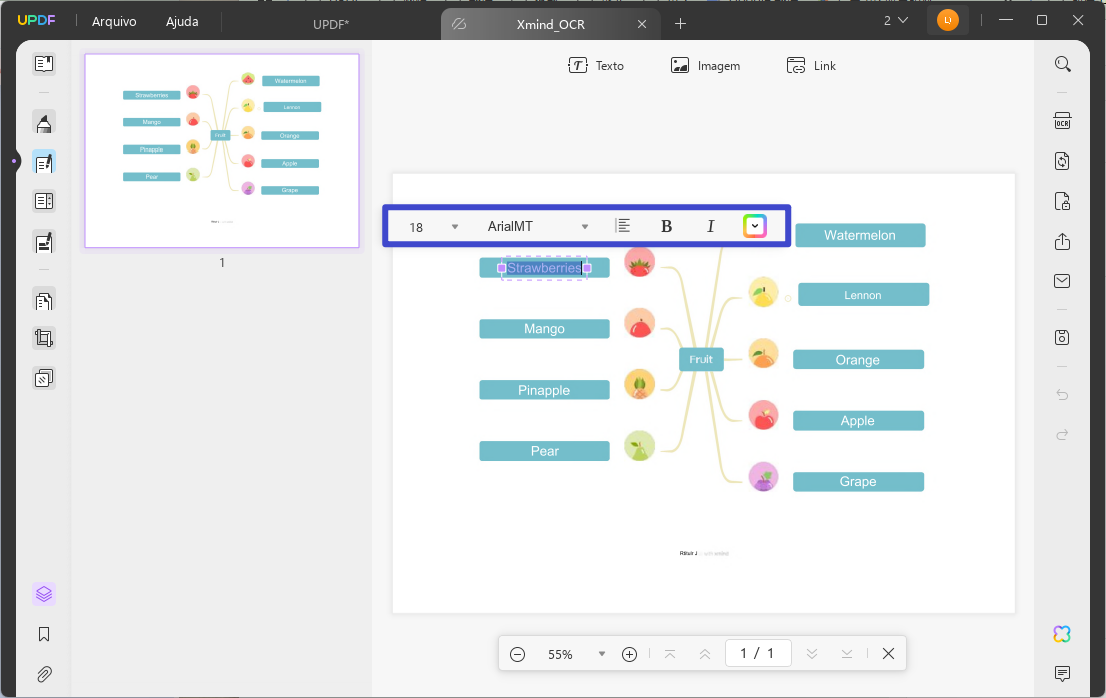Toggle bold formatting for Strawberries text
Screen dimensions: 1106x698
coord(665,226)
